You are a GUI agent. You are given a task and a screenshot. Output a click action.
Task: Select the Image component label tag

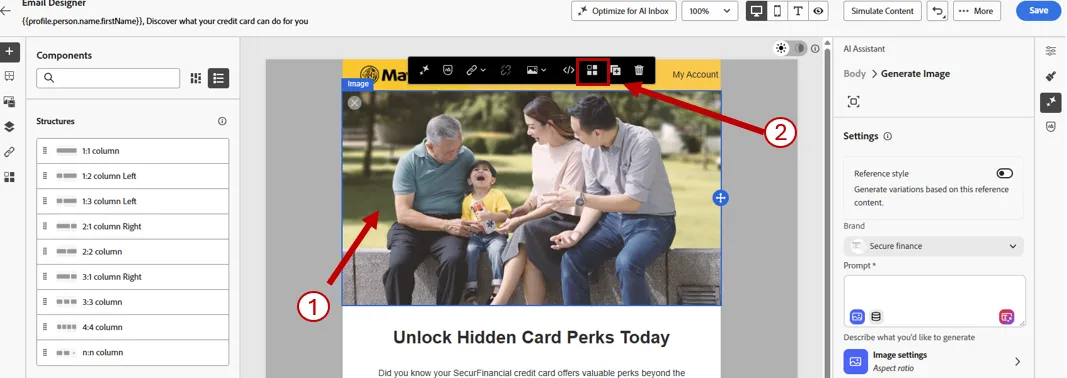pos(357,84)
